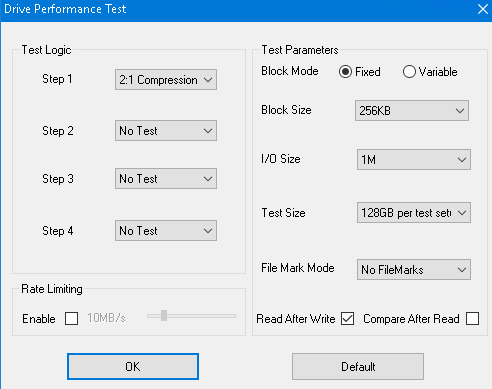Open the Step 3 test dropdown
The image size is (492, 389).
(166, 179)
